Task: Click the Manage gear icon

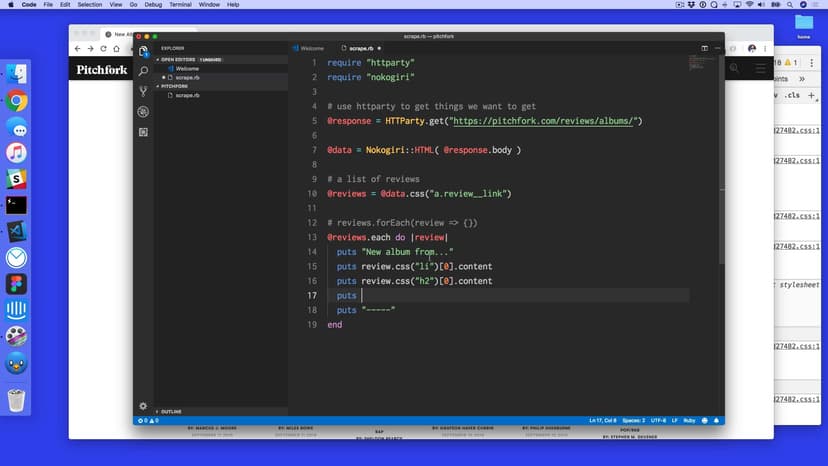Action: (143, 406)
